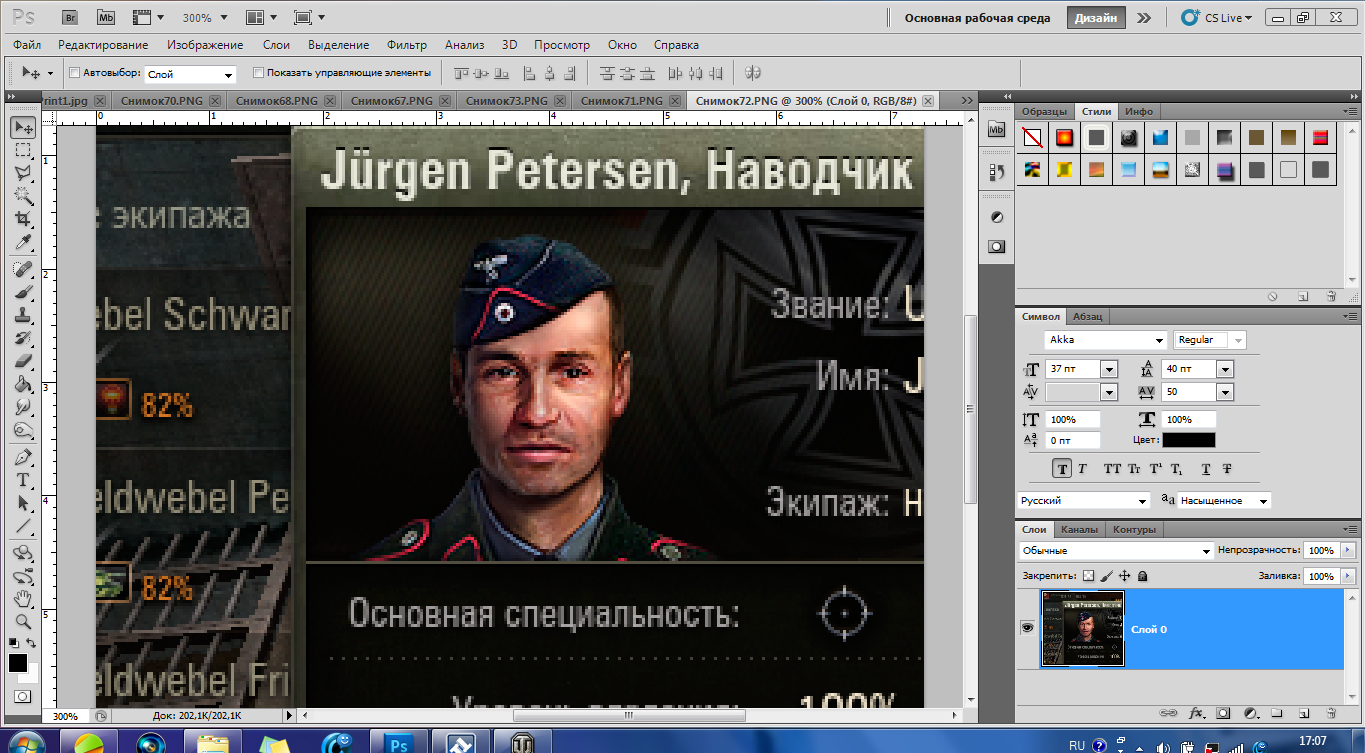Pick the Magic Wand tool
Screen dimensions: 1365x753
click(22, 195)
